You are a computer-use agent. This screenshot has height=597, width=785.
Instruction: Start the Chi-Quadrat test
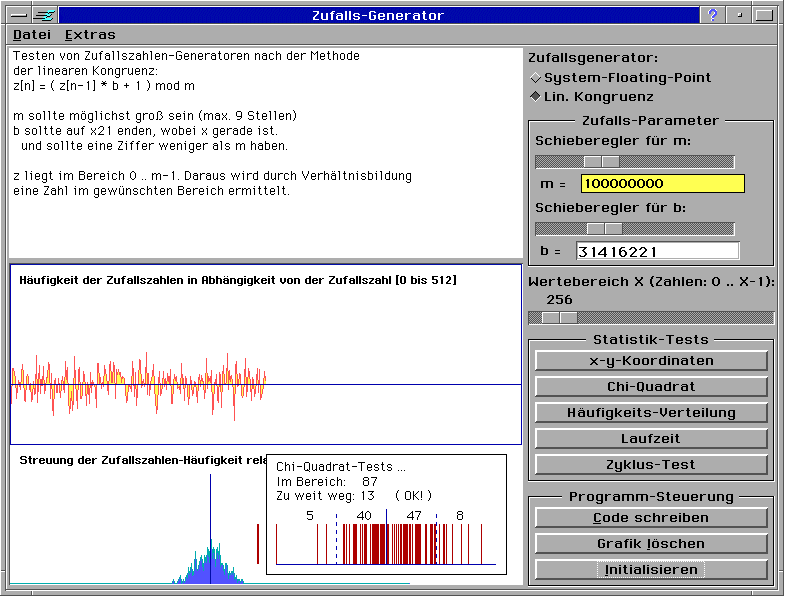651,387
